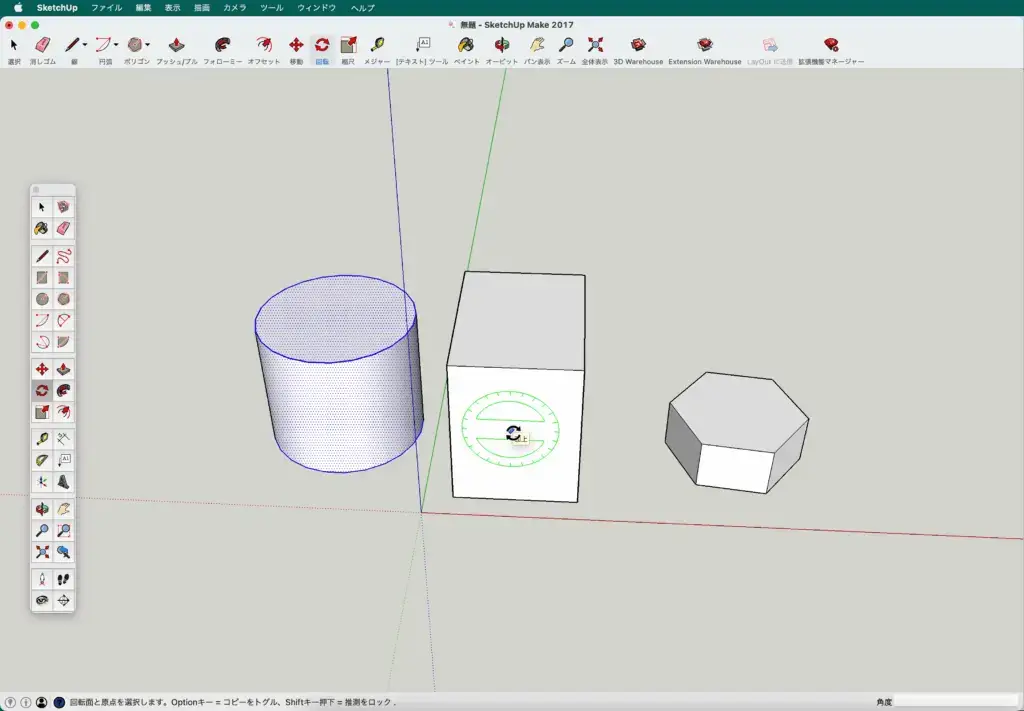Expand the ポリゴン shape tool dropdown arrow

148,45
